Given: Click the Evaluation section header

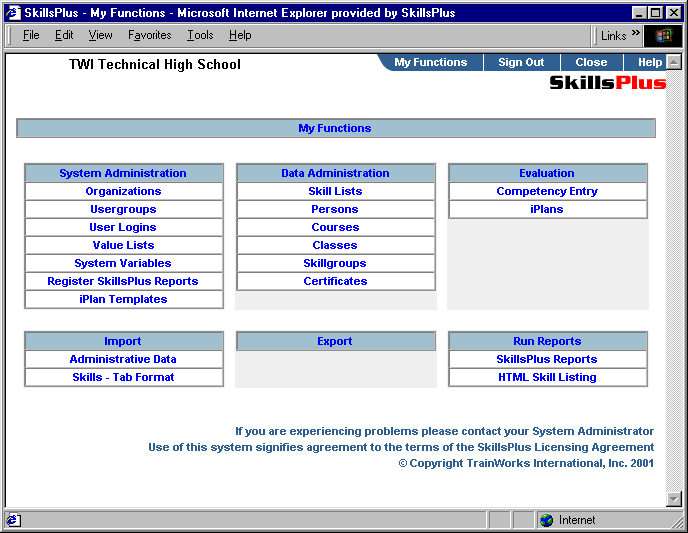Looking at the screenshot, I should click(547, 173).
